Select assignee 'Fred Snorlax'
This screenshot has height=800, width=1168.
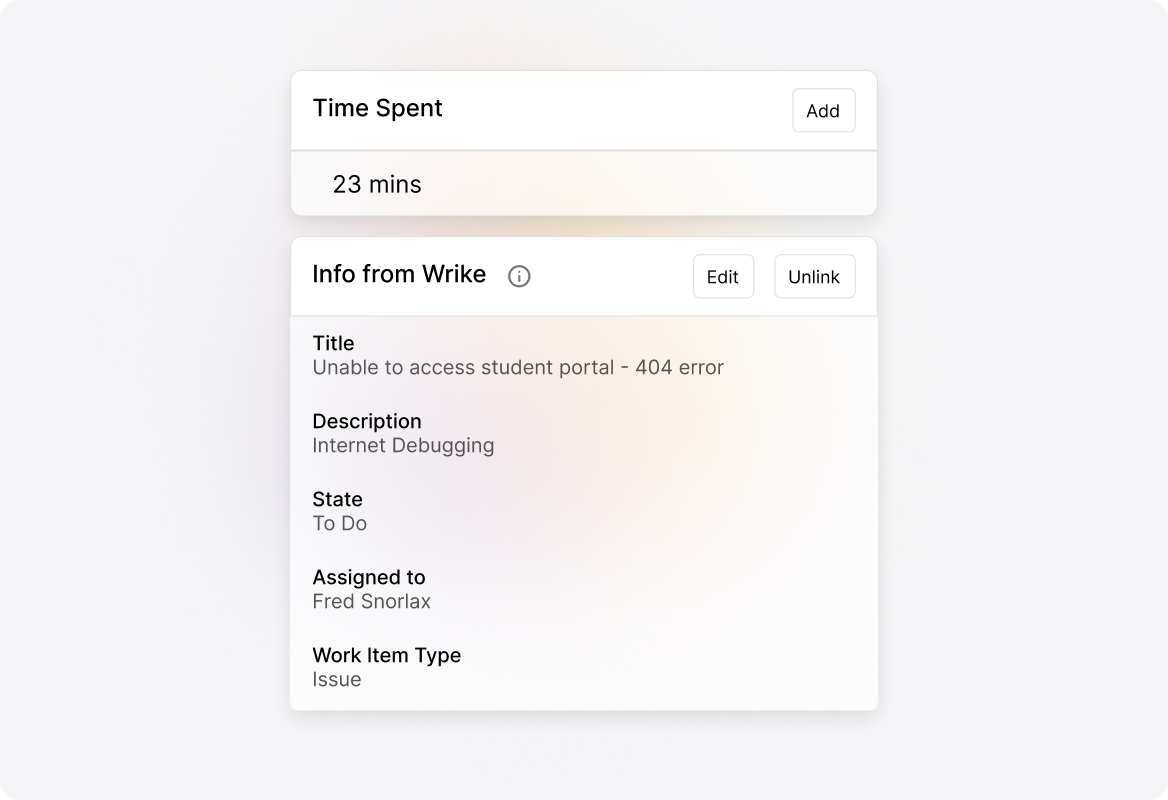click(371, 601)
